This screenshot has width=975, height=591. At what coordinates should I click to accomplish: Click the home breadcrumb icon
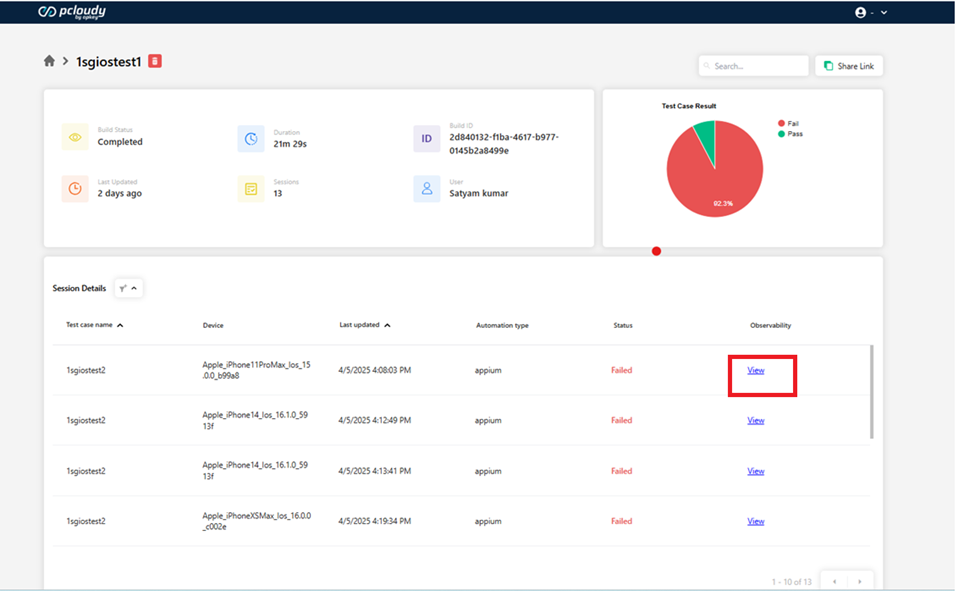click(49, 61)
